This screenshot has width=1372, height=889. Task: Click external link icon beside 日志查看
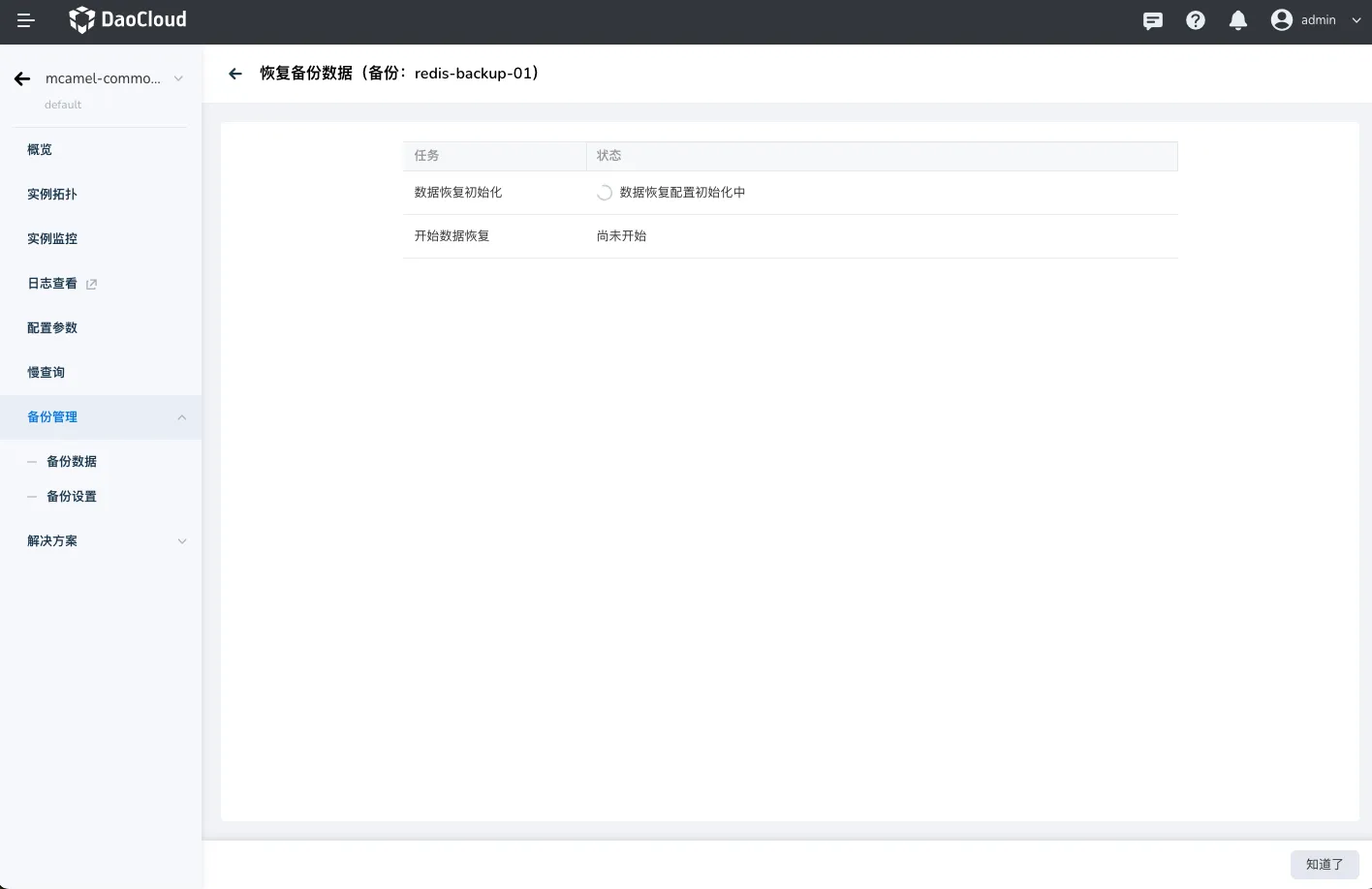(92, 284)
